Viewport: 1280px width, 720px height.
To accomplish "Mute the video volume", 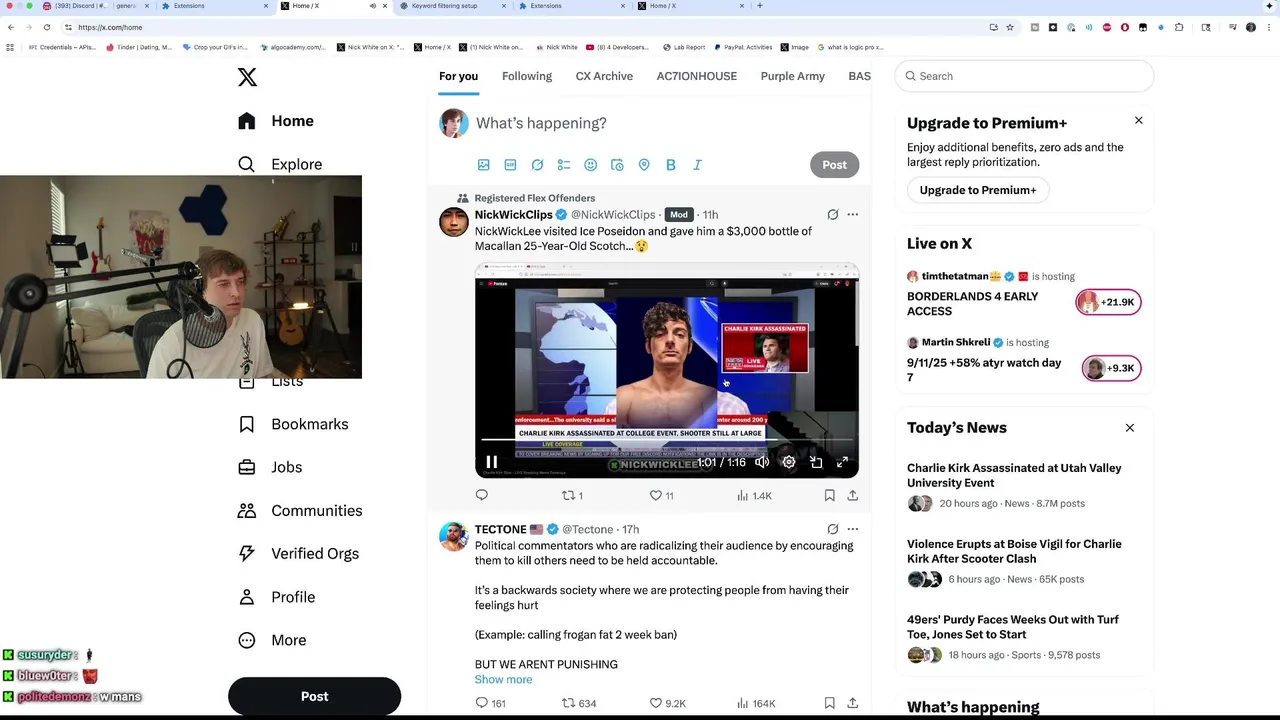I will pyautogui.click(x=762, y=462).
